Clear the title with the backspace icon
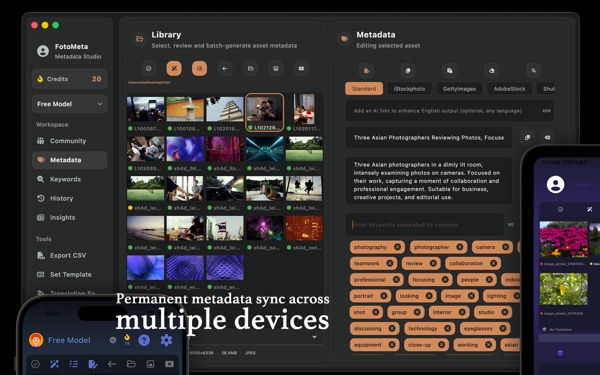 click(x=547, y=137)
